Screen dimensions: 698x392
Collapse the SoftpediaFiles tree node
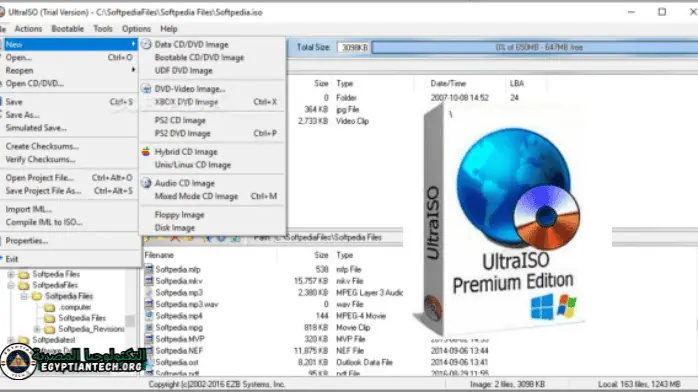pyautogui.click(x=11, y=285)
